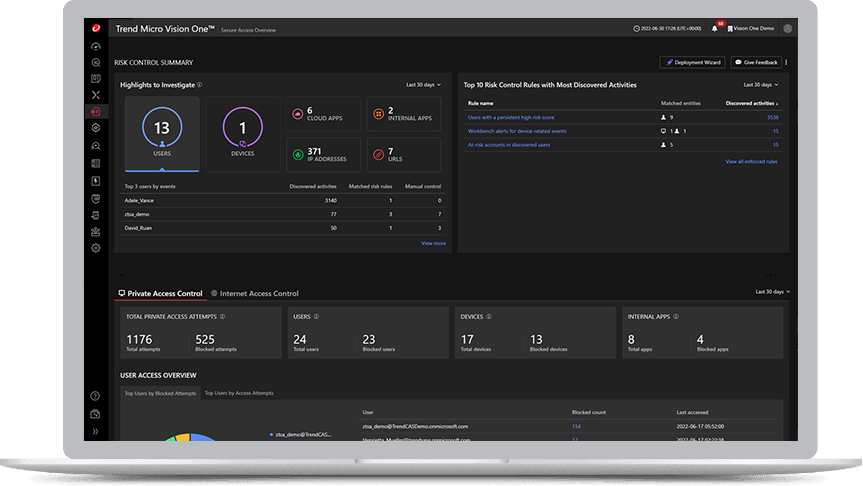Click the 525 Blocked attempts value
863x486 pixels.
(x=205, y=340)
